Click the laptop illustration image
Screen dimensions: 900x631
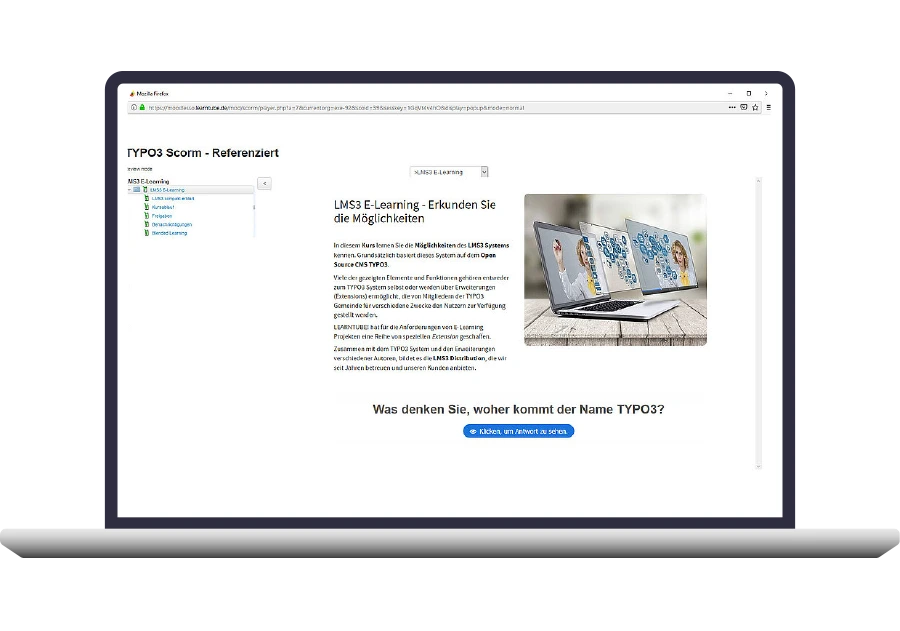pos(614,270)
